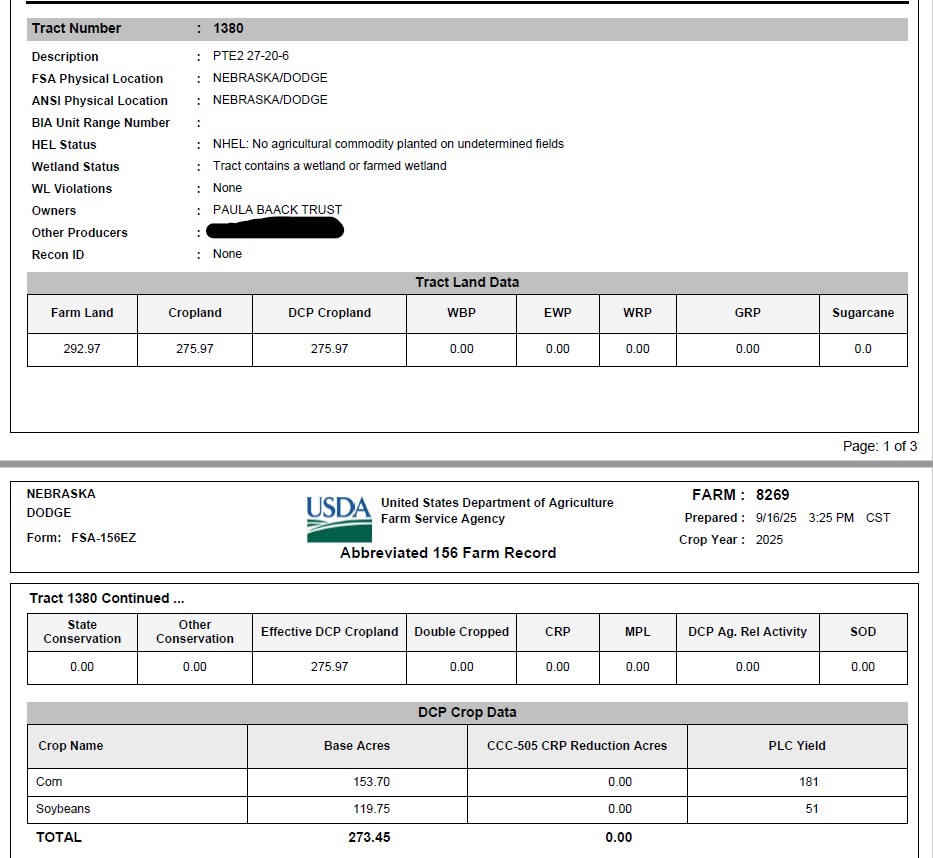Click the Tract Land Data section header

point(467,282)
